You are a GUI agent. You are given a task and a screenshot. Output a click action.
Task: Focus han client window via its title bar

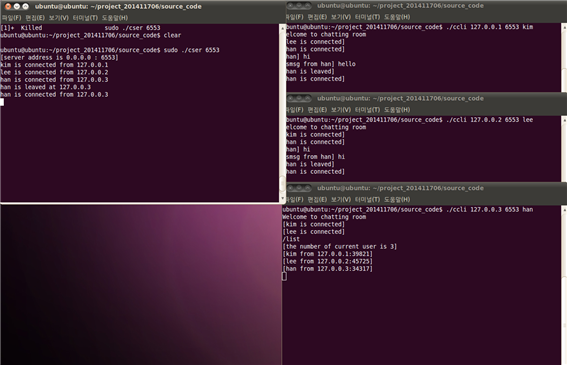tap(400, 188)
